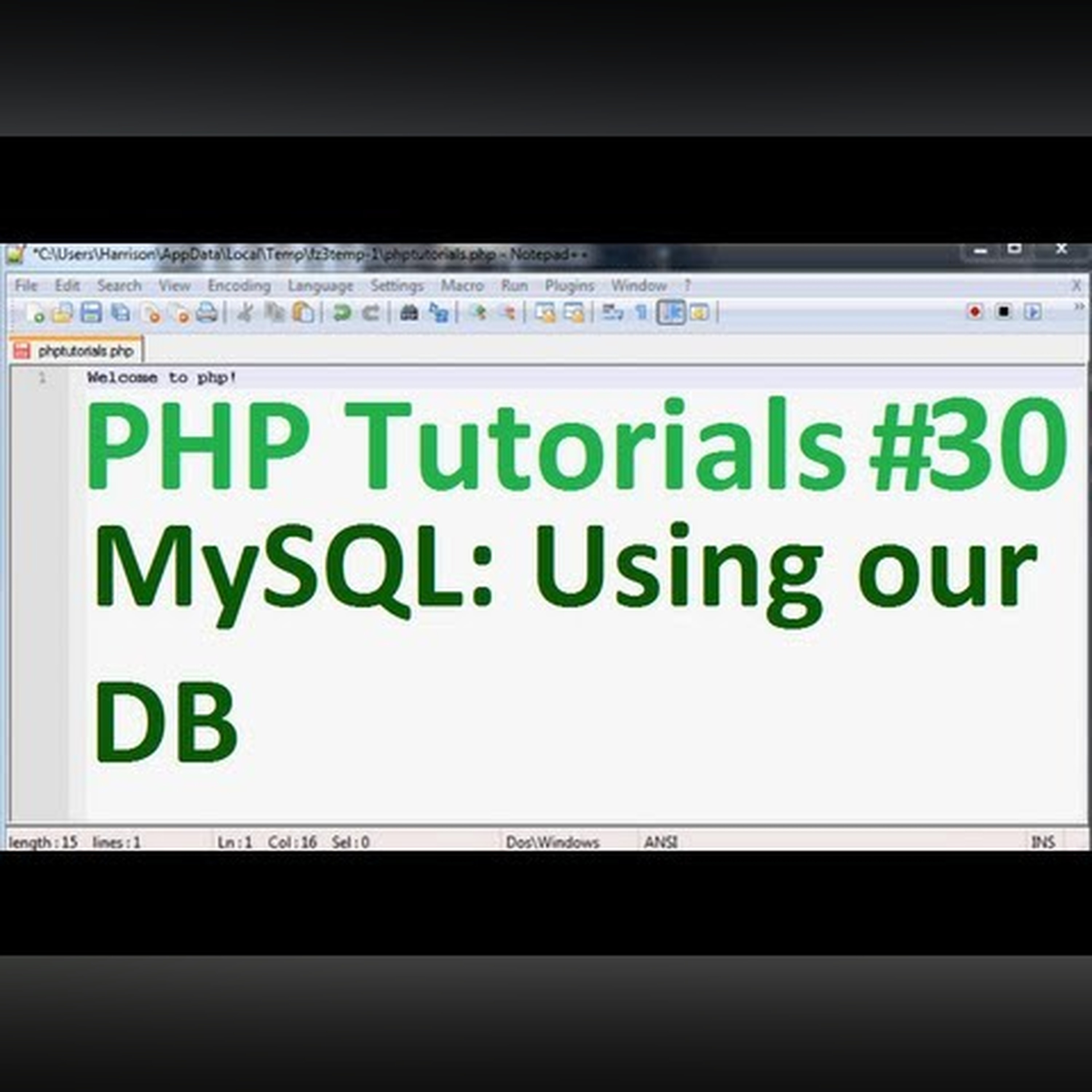This screenshot has height=1092, width=1092.
Task: Click the Redo arrow icon
Action: (371, 313)
